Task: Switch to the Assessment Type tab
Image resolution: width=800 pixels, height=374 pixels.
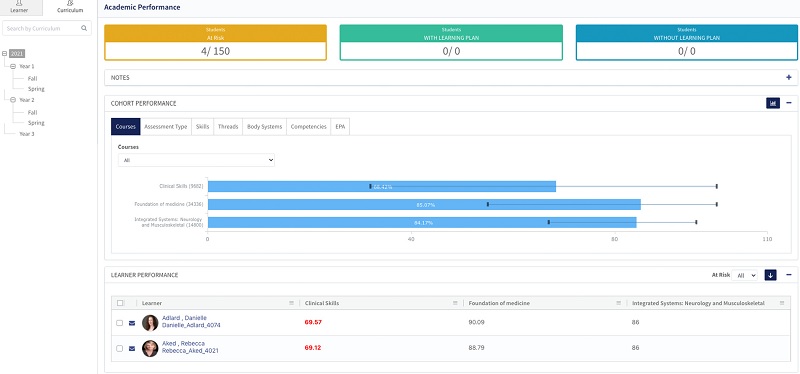Action: [x=165, y=127]
